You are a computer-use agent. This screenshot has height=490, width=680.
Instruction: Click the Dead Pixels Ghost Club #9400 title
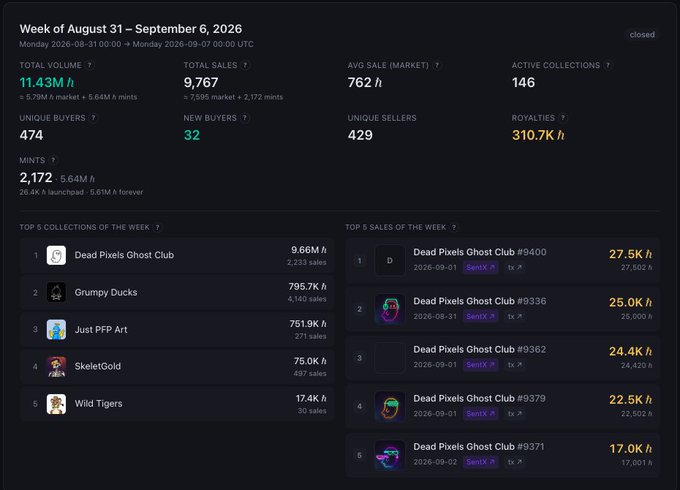[x=480, y=252]
